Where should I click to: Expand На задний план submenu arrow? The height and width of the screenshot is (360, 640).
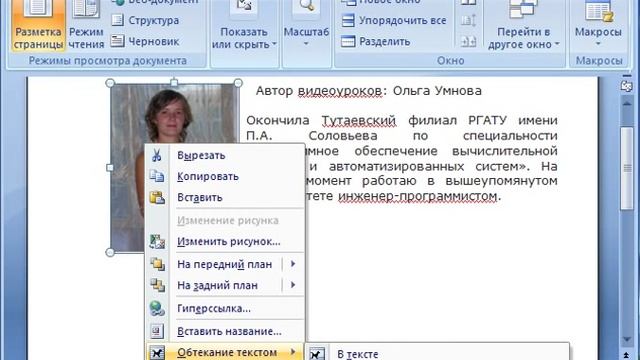pyautogui.click(x=293, y=285)
